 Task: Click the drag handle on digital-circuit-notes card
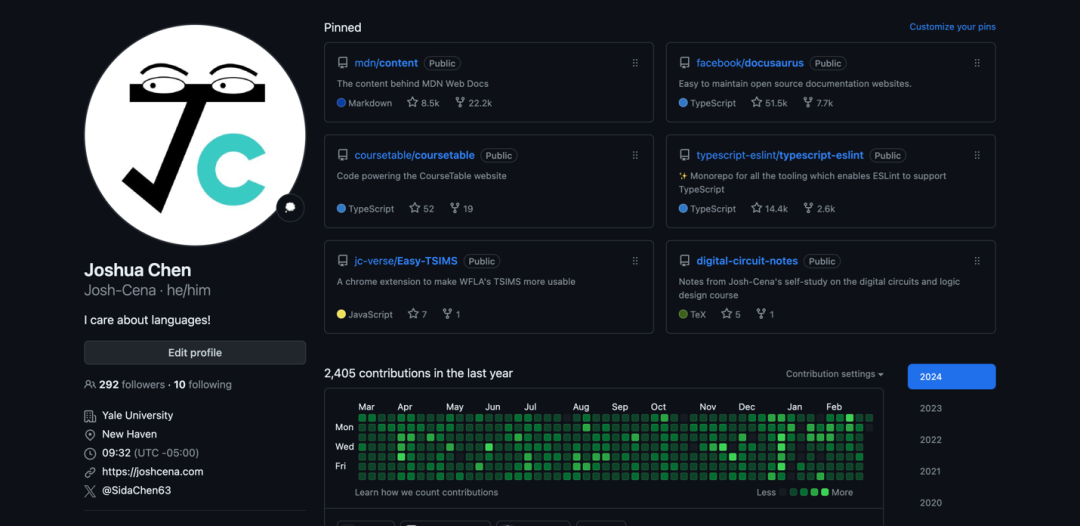point(977,261)
